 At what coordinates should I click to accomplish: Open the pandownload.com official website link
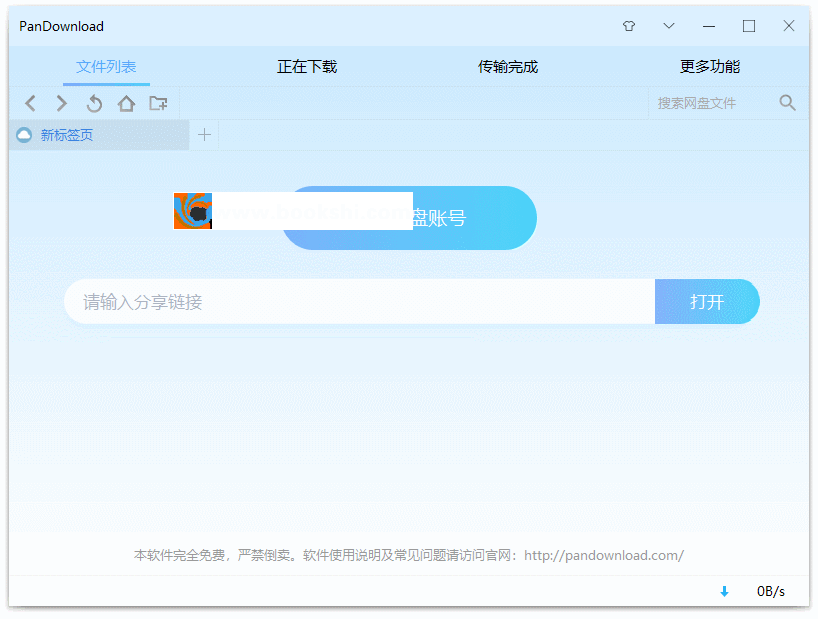point(604,555)
